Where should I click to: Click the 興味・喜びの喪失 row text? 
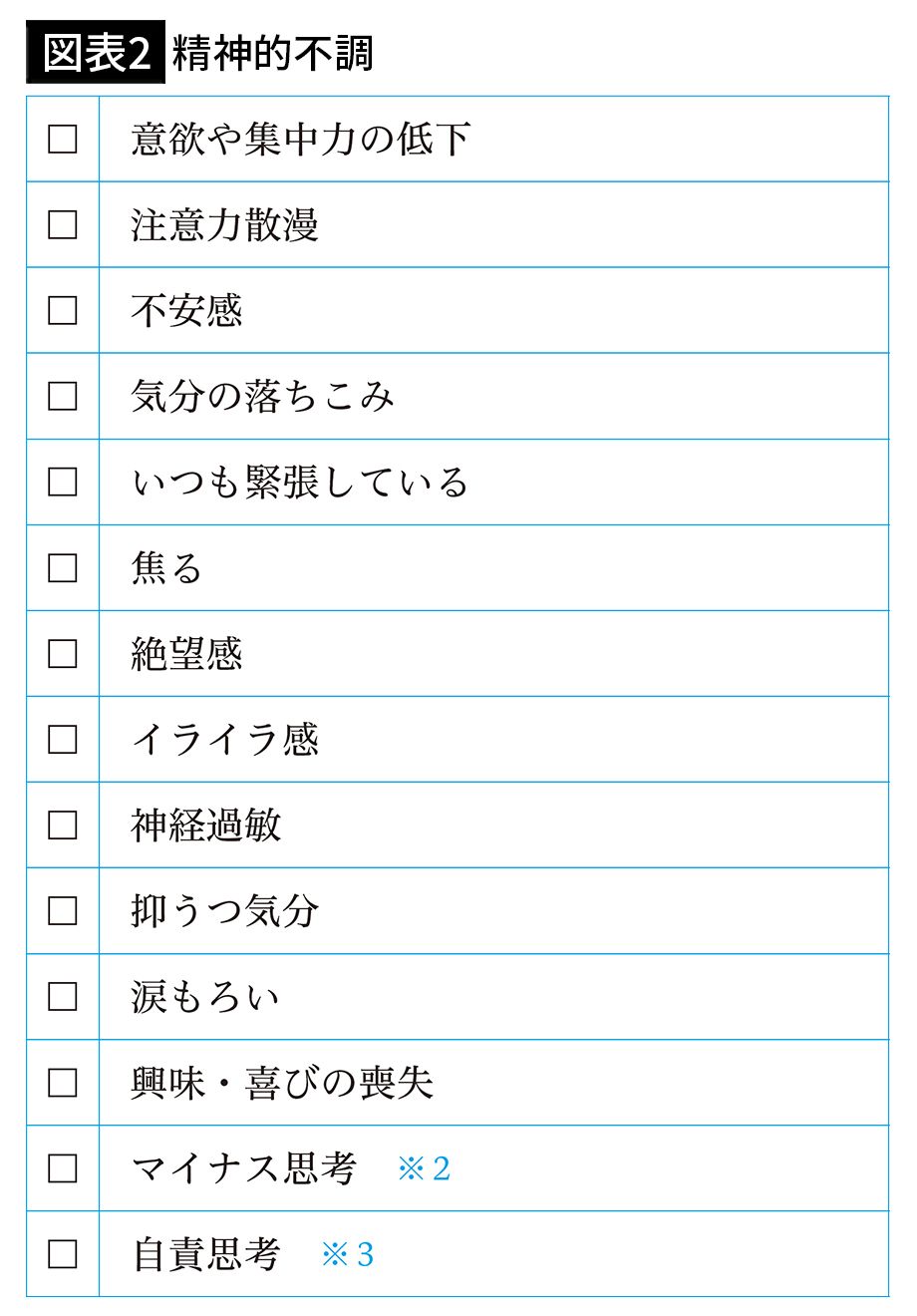point(282,1083)
